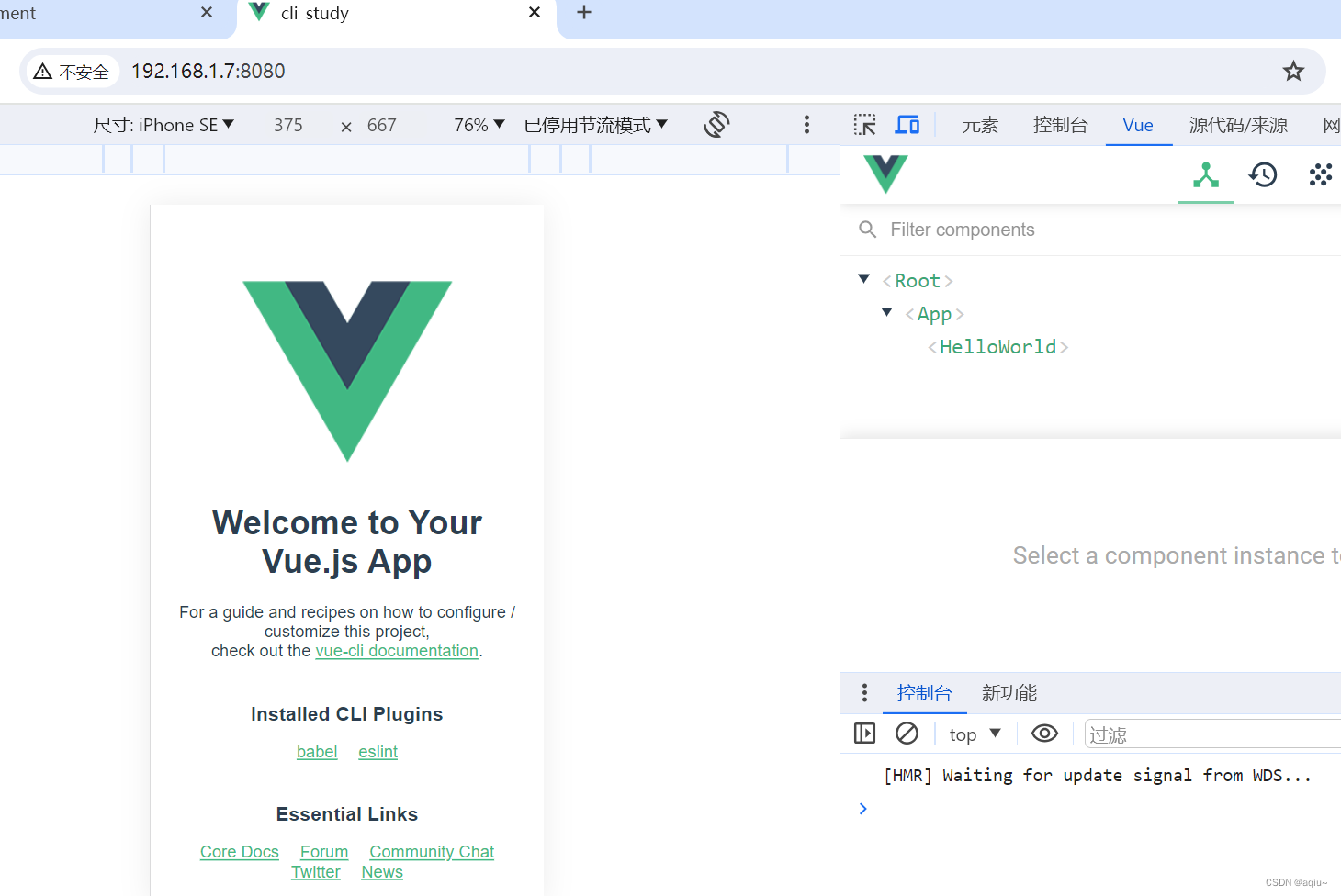Open the Community Chat link
The image size is (1341, 896).
click(x=432, y=852)
